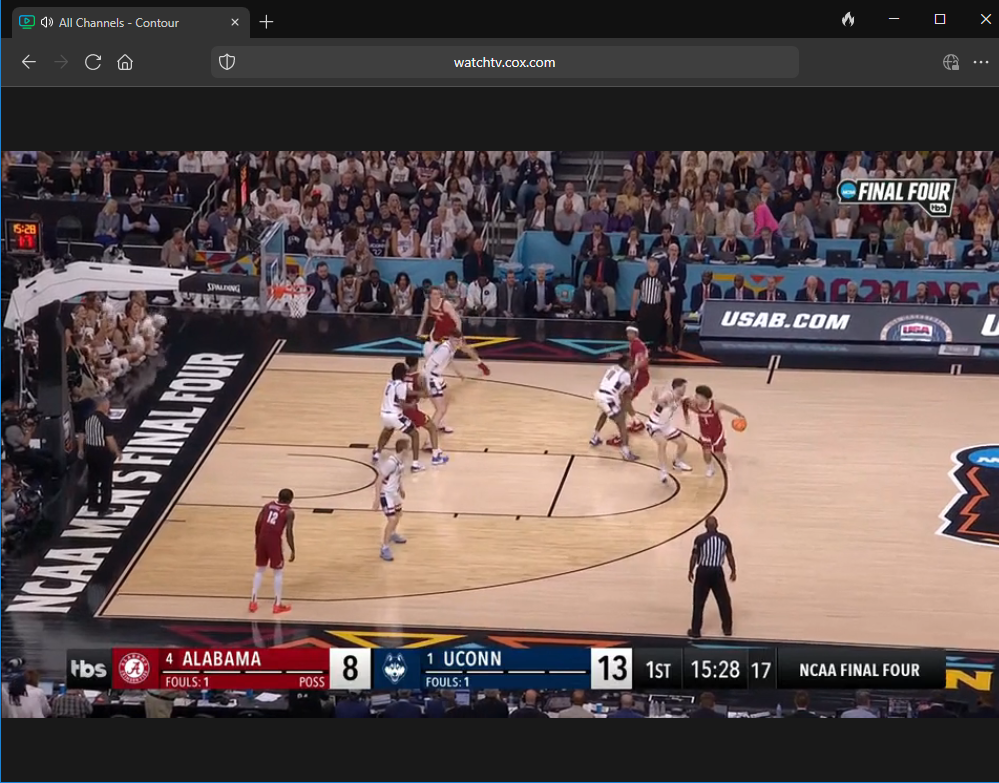999x783 pixels.
Task: Click the 15:28 game clock
Action: (x=715, y=670)
